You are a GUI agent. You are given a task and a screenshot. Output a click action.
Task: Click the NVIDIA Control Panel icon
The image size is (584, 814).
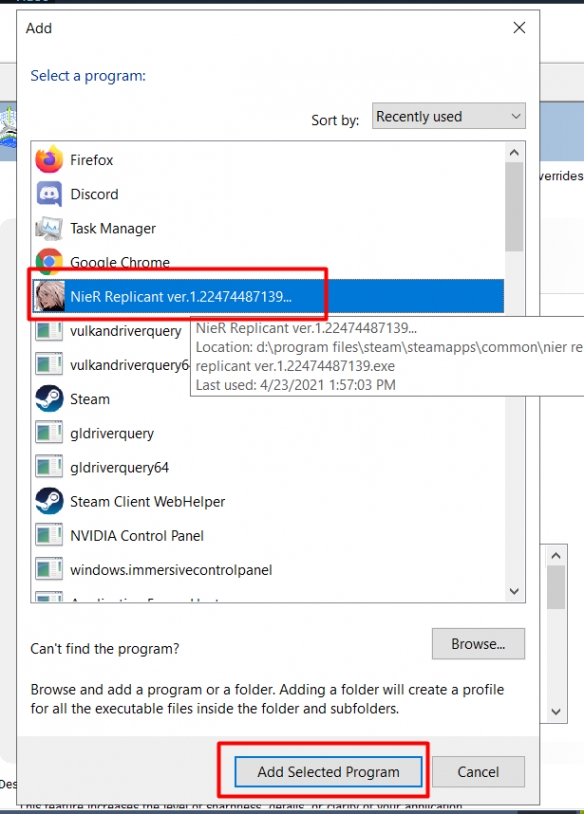49,535
